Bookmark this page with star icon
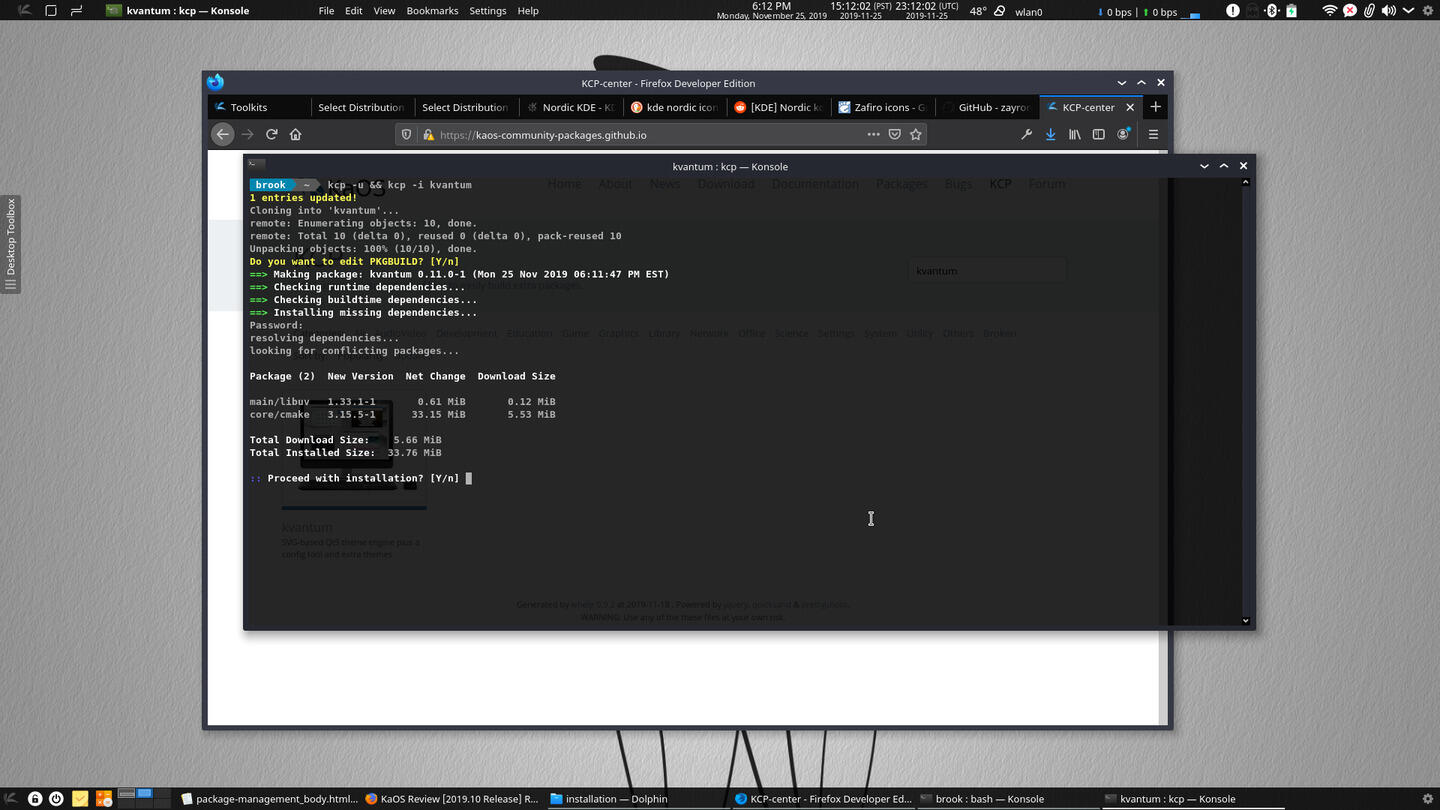1440x810 pixels. pos(915,134)
